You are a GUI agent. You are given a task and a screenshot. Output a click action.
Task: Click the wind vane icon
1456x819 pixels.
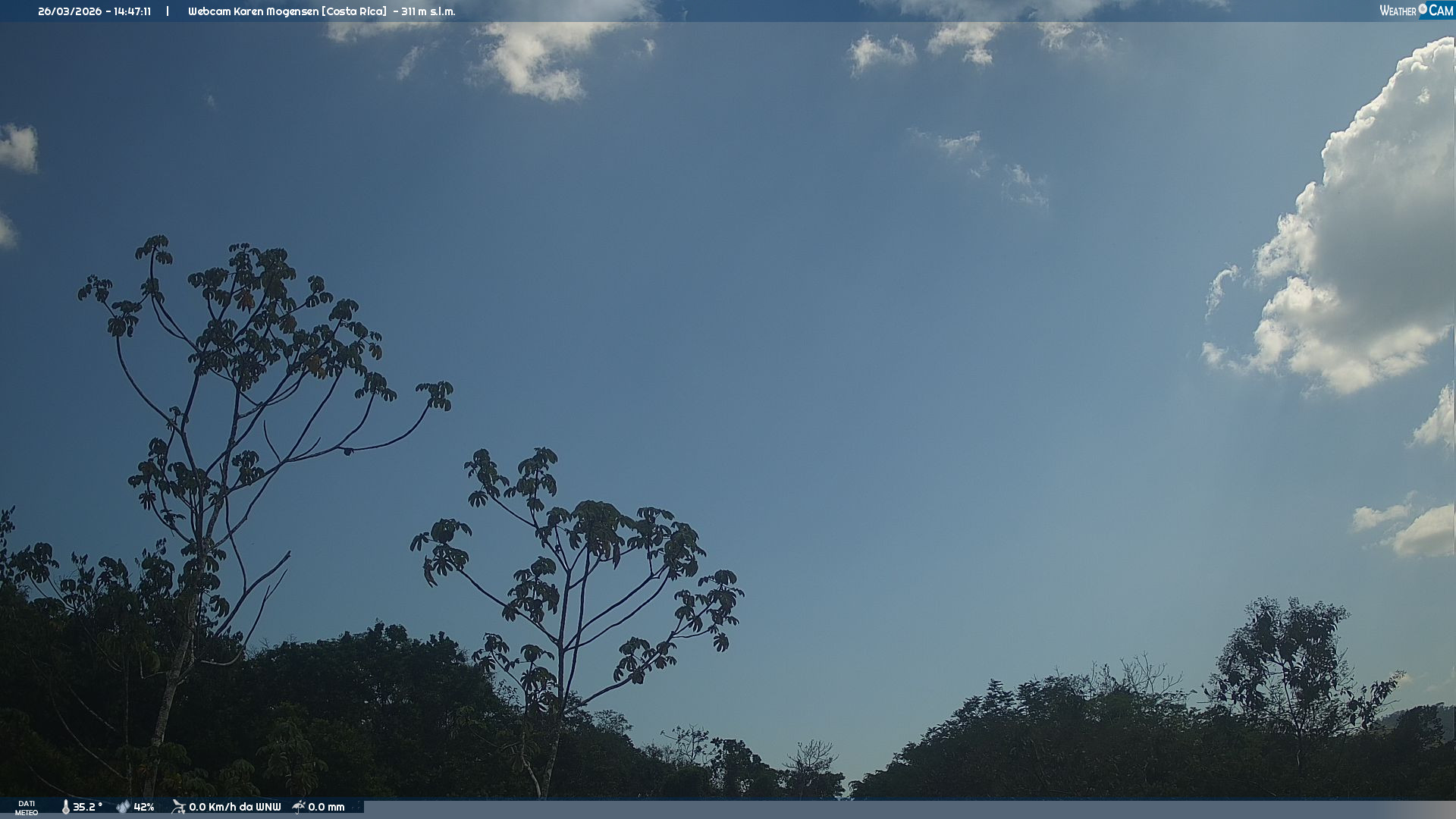point(179,807)
